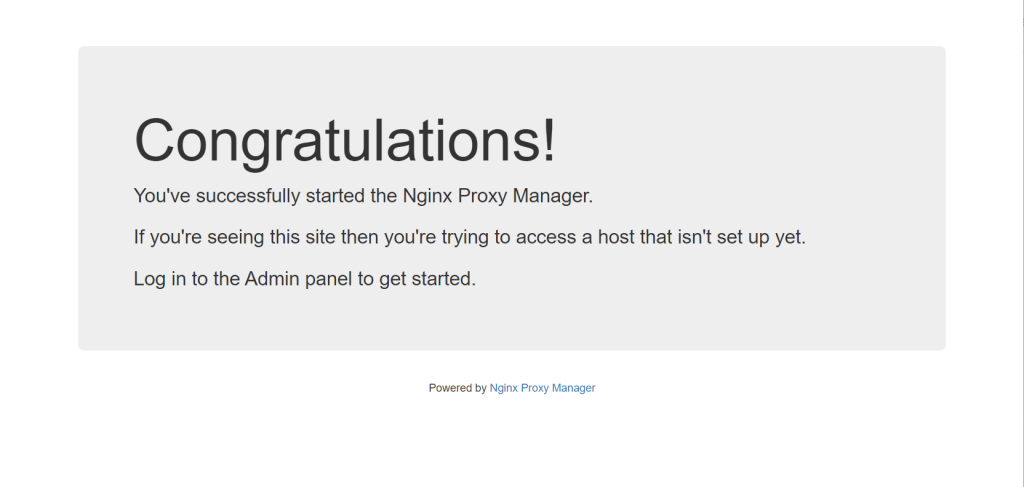Click the "Powered by" footer text
1024x487 pixels.
tap(457, 388)
